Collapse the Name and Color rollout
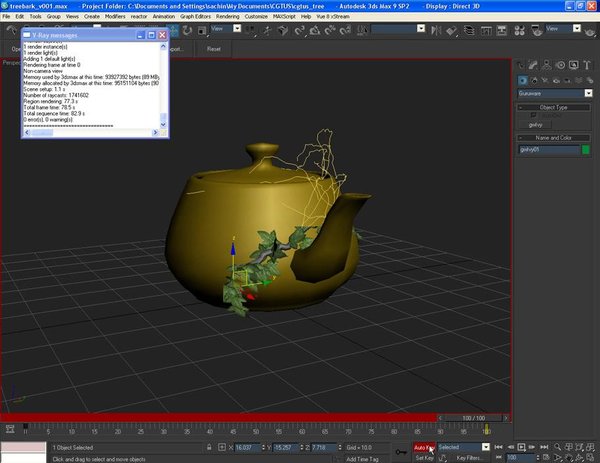Screen dimensions: 600x463 553,137
